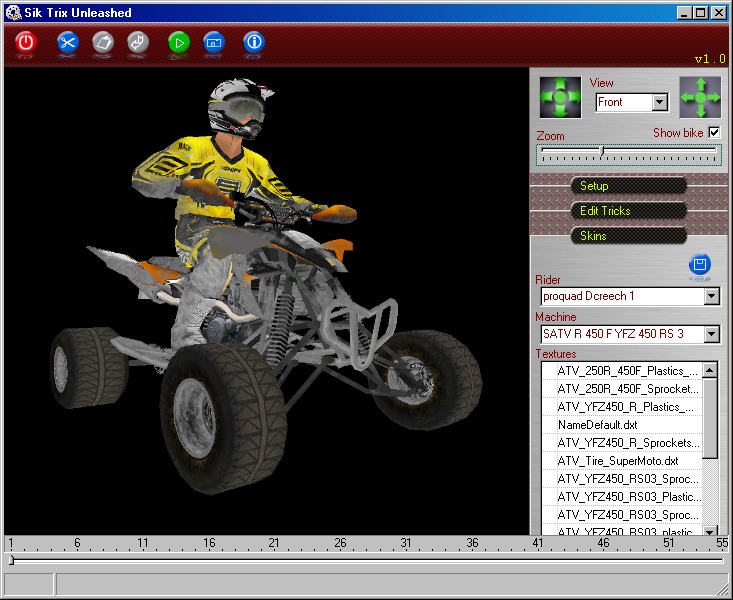The height and width of the screenshot is (600, 733).
Task: Select texture ATV_YFZ450_R_Sprockets
Action: click(623, 443)
